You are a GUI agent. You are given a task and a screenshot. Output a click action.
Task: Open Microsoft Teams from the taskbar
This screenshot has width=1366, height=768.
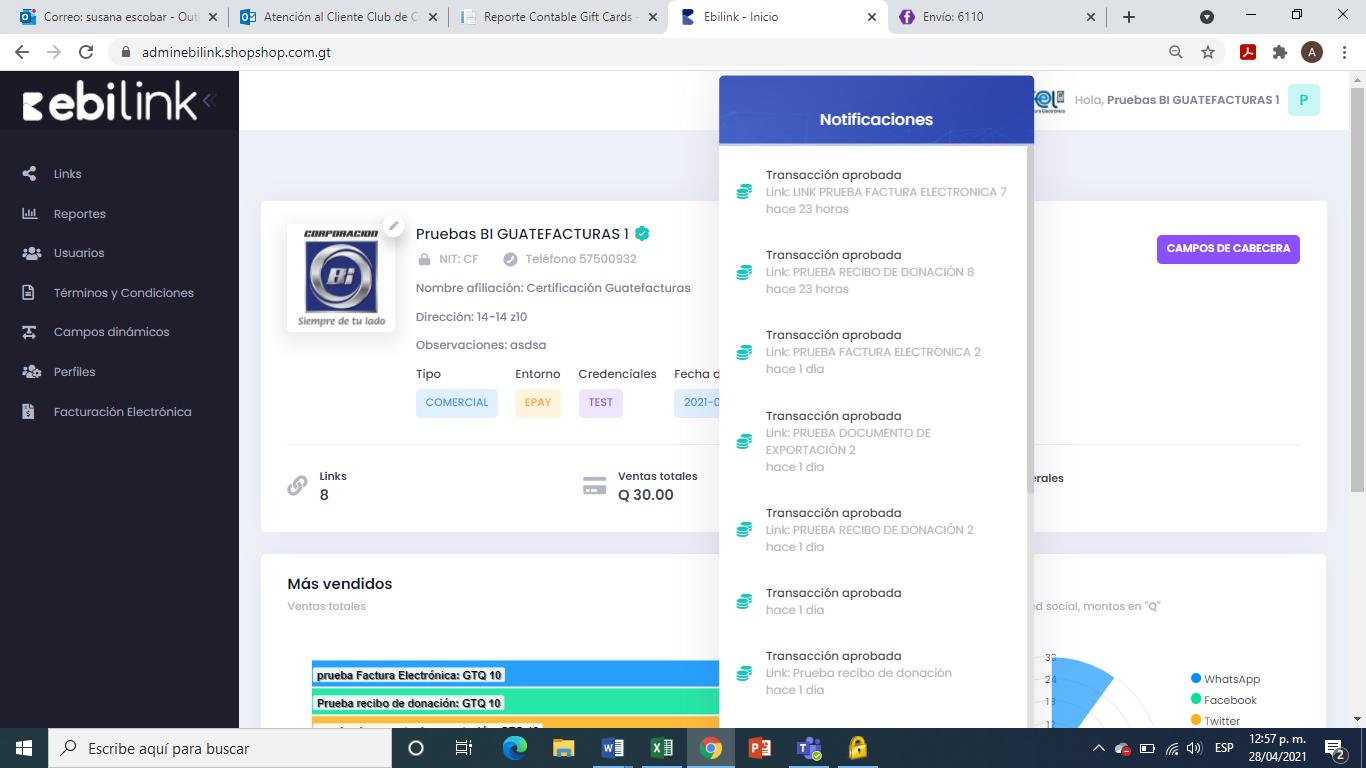(809, 748)
